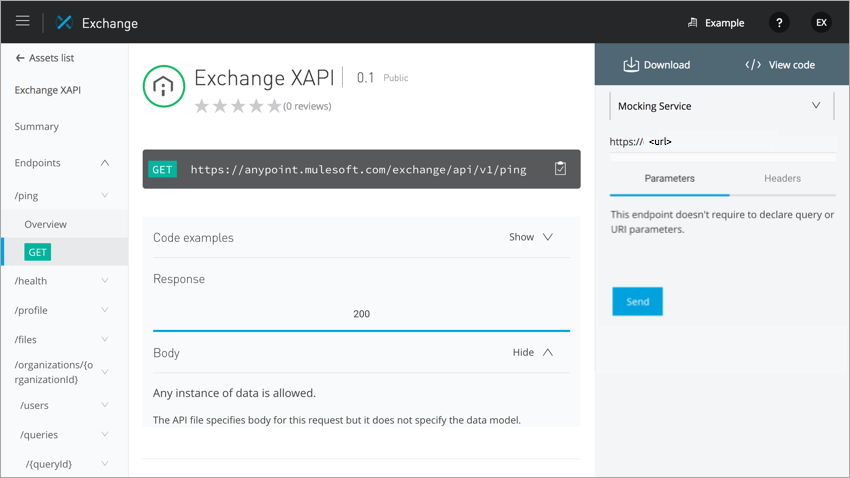The height and width of the screenshot is (478, 850).
Task: Open the EX user avatar menu
Action: pyautogui.click(x=821, y=23)
